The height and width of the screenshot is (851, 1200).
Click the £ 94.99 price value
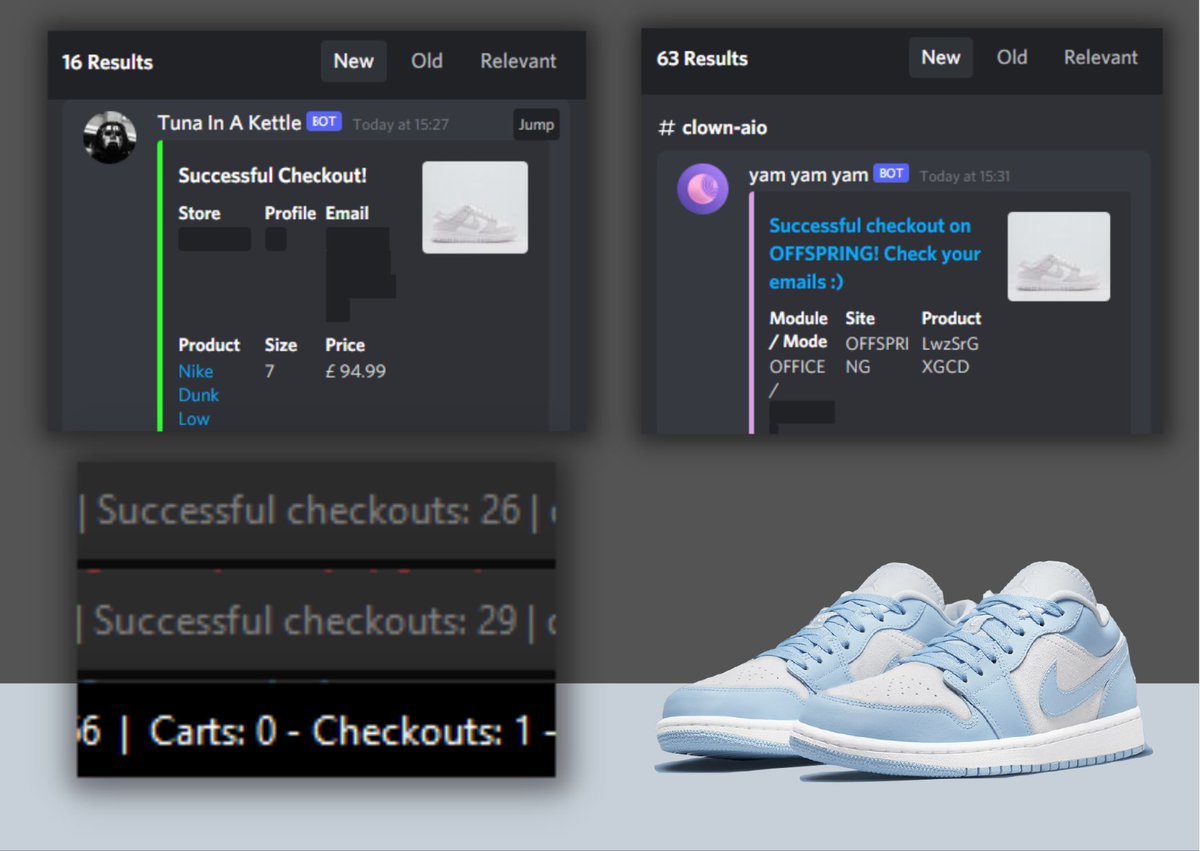pyautogui.click(x=355, y=371)
